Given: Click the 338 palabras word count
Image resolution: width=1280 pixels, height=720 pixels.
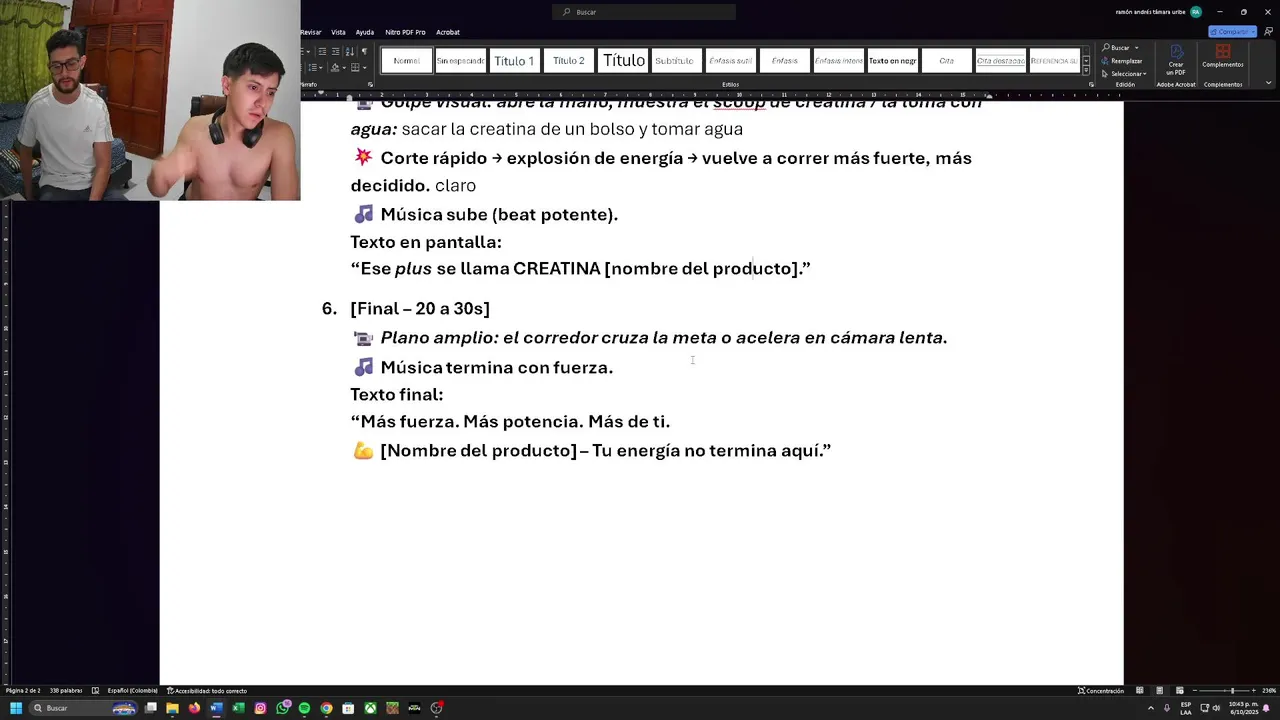Looking at the screenshot, I should pyautogui.click(x=65, y=691).
